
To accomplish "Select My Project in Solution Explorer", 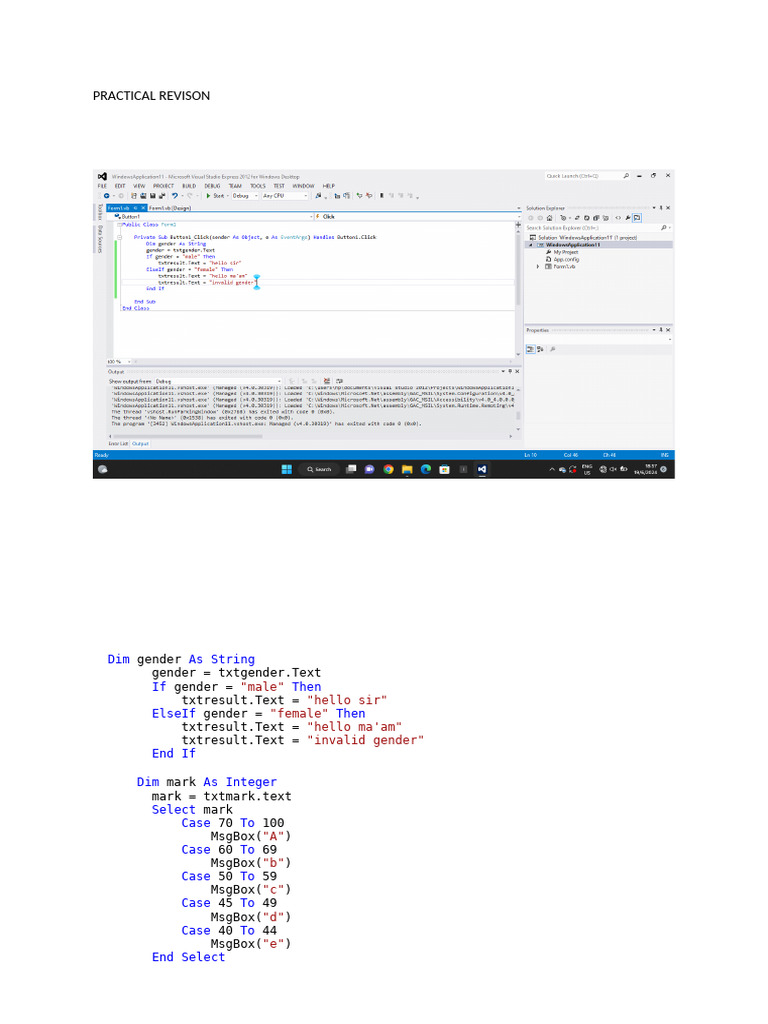I will 565,252.
